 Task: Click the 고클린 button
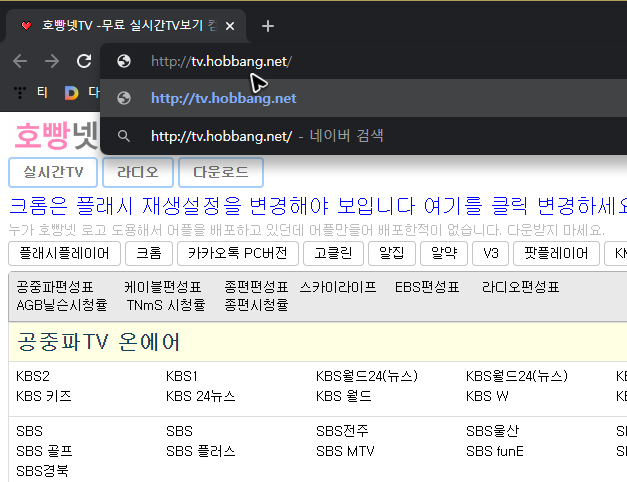point(333,253)
